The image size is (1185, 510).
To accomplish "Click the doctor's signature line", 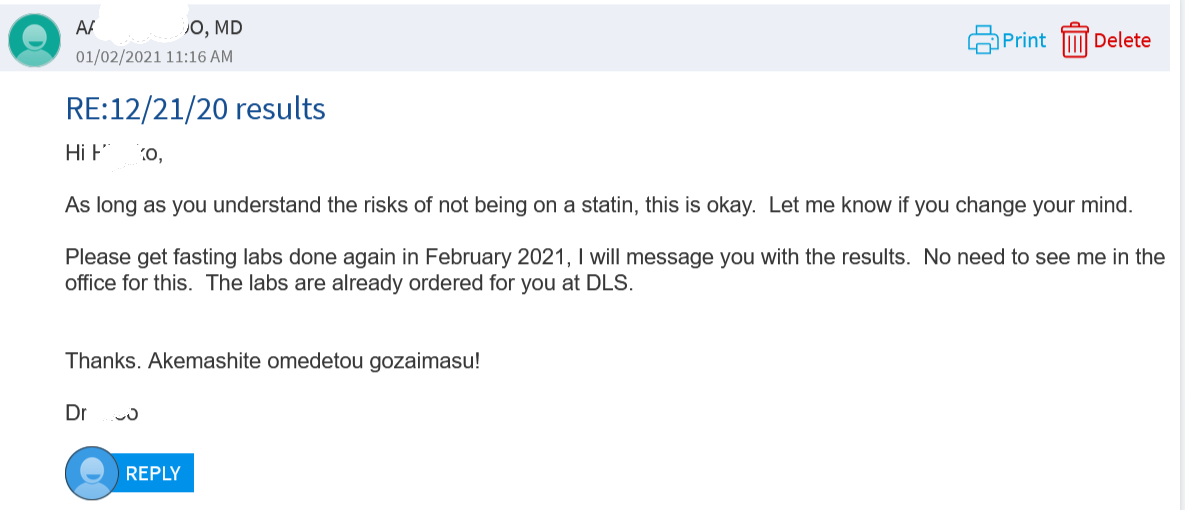I will pyautogui.click(x=101, y=413).
